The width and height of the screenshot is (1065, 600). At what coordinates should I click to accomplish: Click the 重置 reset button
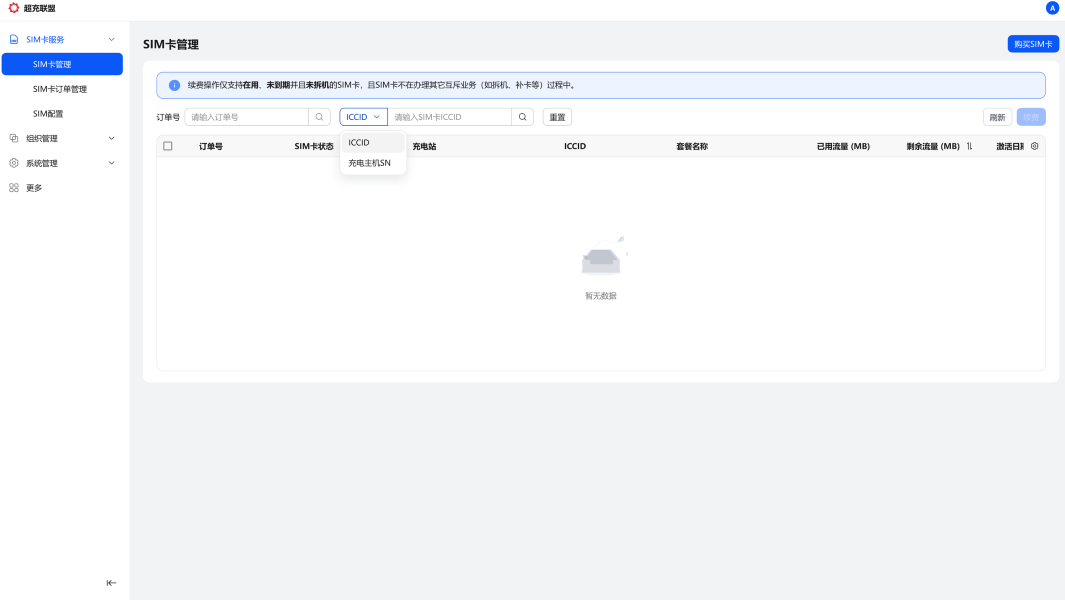pyautogui.click(x=557, y=117)
